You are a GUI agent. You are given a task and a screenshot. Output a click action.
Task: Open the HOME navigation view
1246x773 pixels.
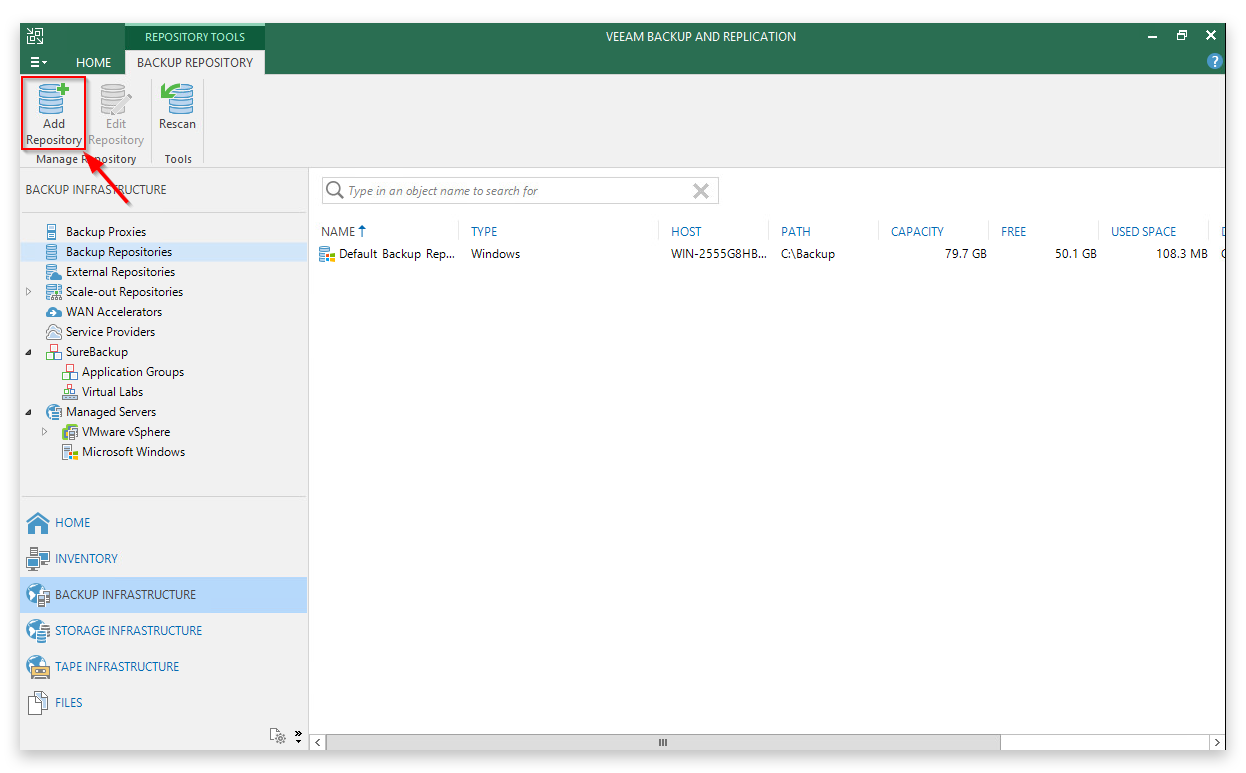click(x=163, y=523)
